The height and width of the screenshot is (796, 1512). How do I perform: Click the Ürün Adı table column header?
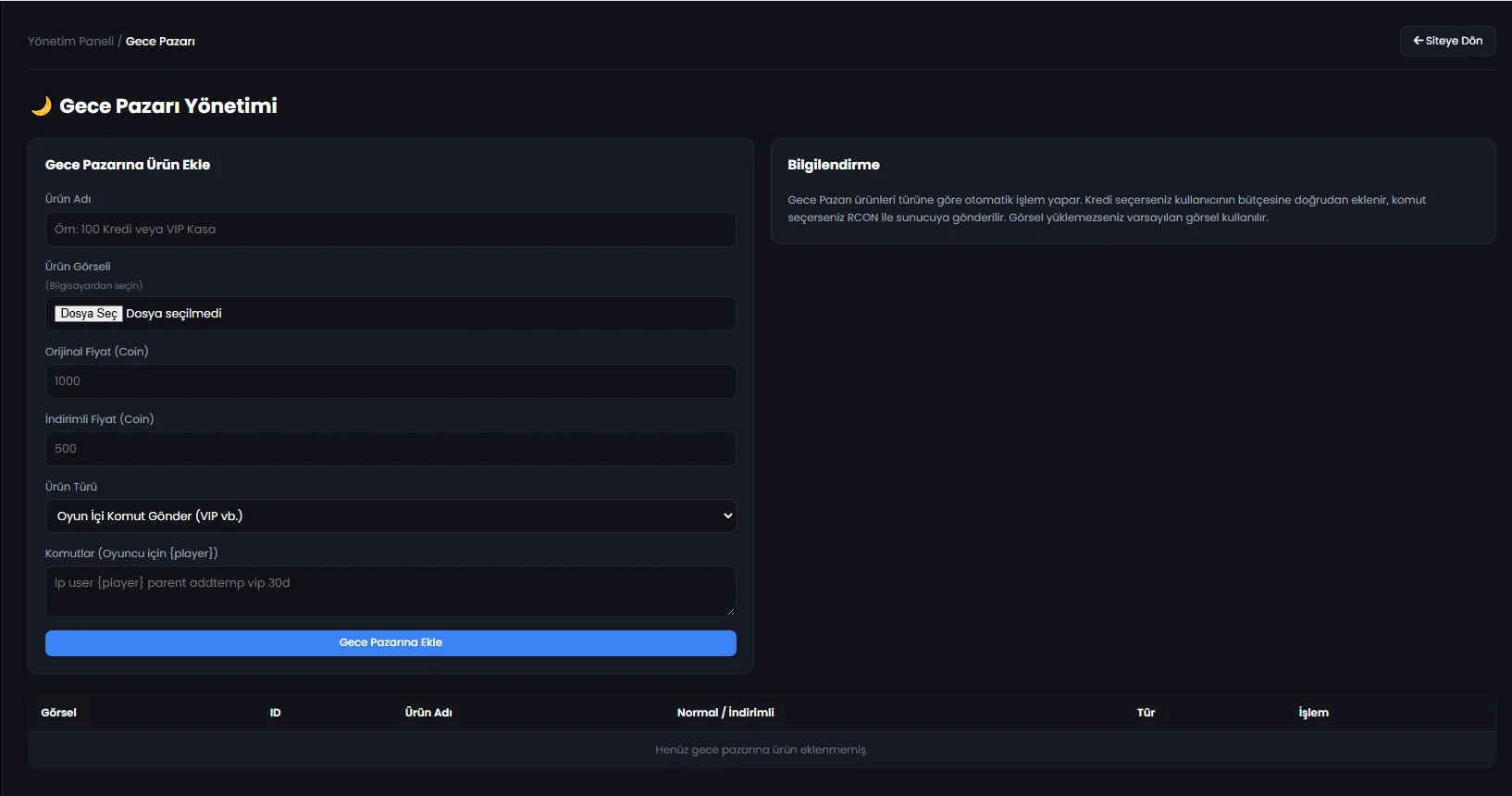coord(428,713)
